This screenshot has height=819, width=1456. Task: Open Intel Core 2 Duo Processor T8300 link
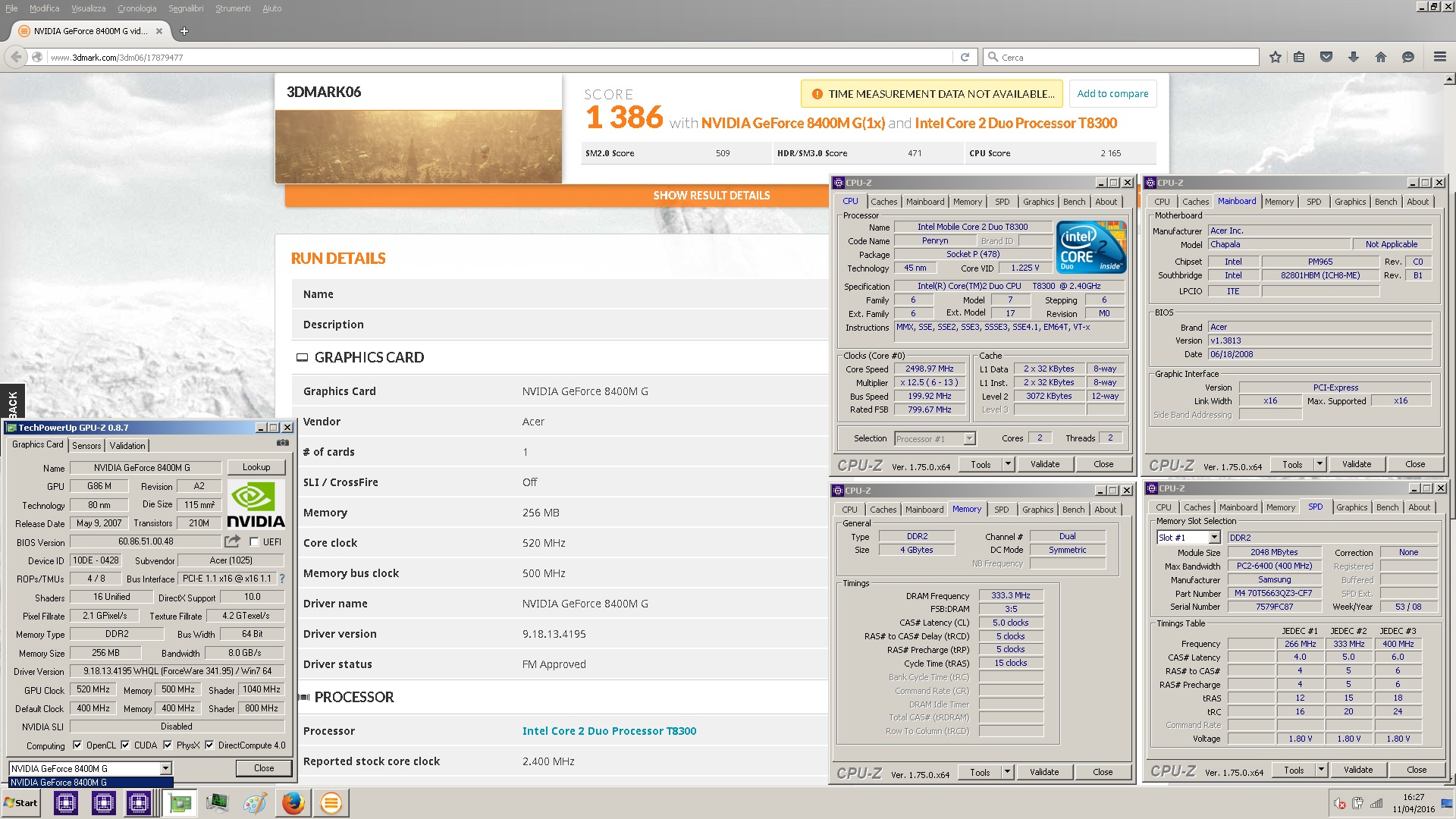[609, 731]
